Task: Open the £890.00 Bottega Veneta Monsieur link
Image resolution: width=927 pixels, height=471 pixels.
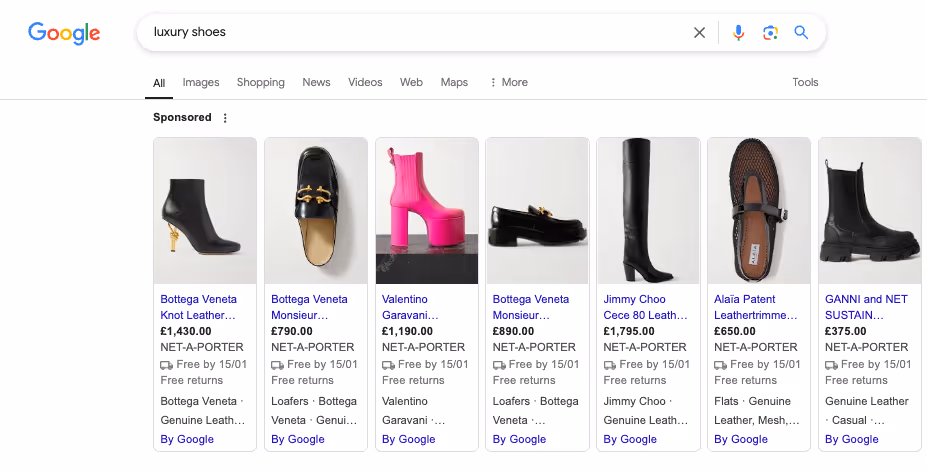Action: [x=531, y=307]
